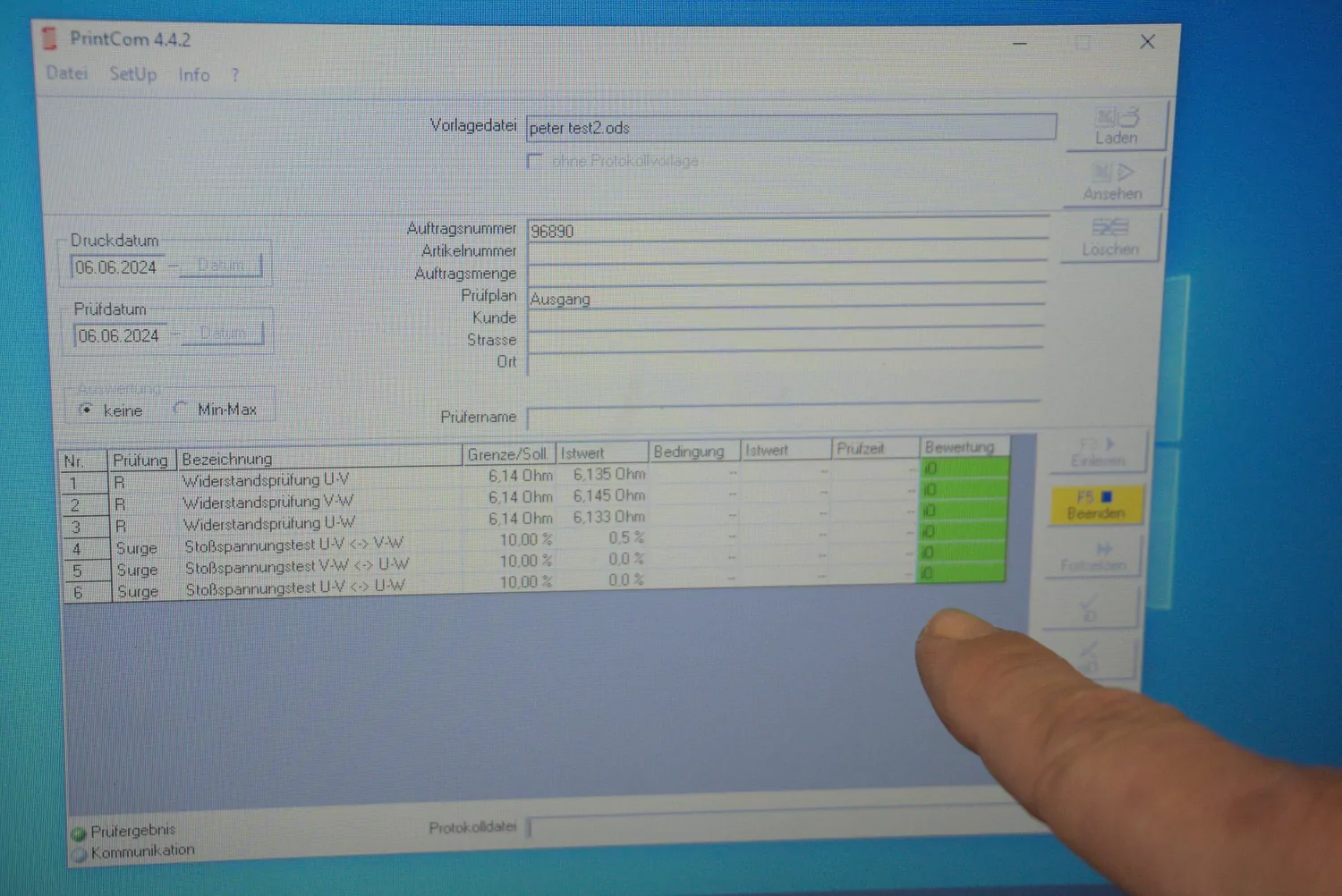This screenshot has width=1342, height=896.
Task: Select row Widerstandsprüfung V-W
Action: tap(535, 499)
